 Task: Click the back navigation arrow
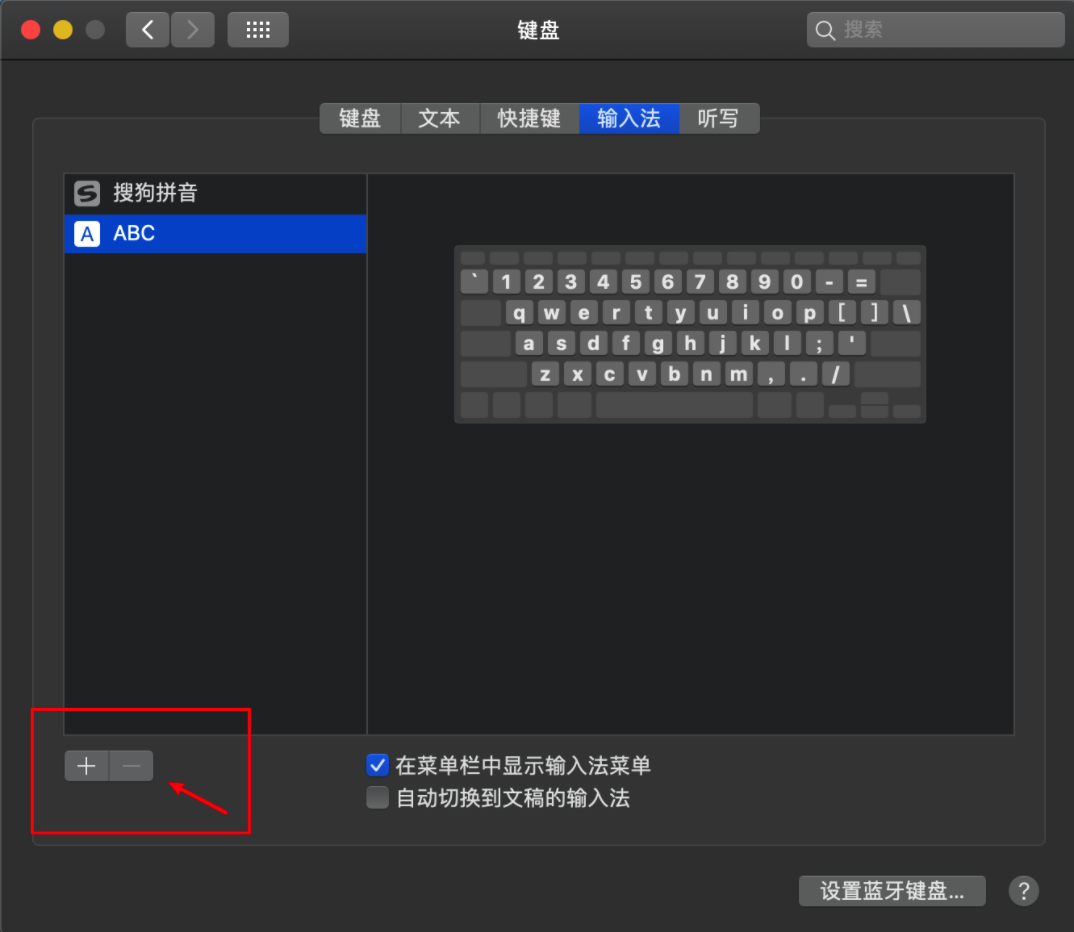148,30
